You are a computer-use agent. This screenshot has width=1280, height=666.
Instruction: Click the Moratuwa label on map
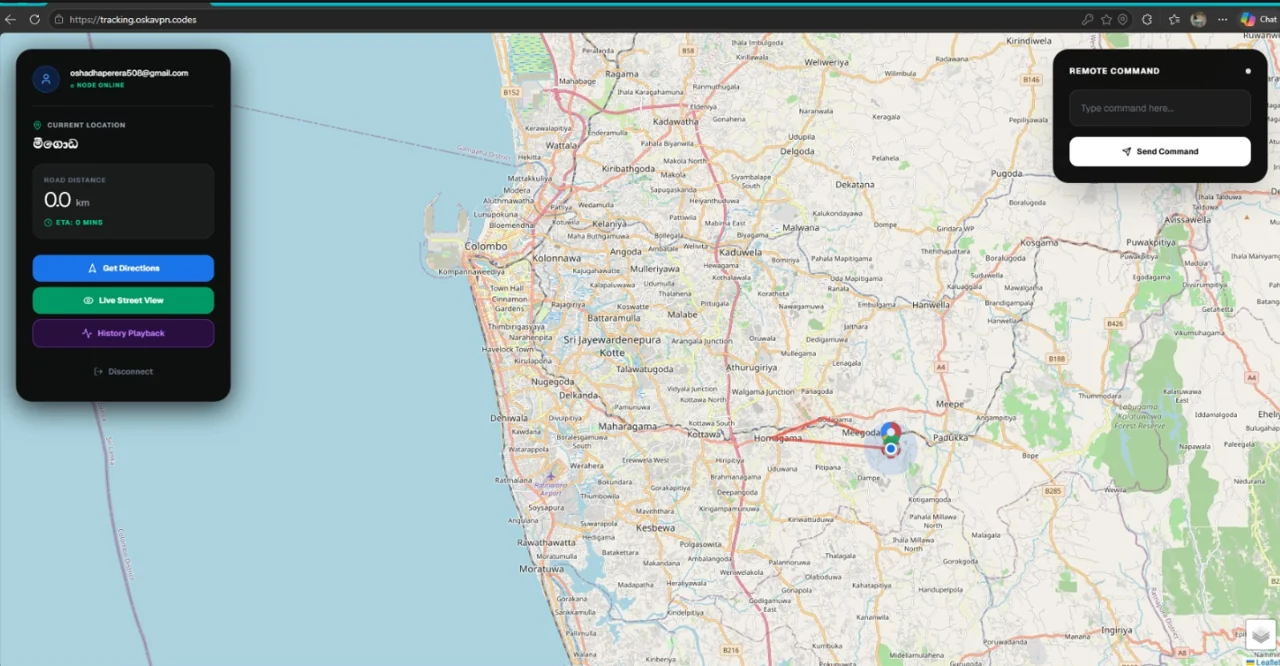click(x=541, y=569)
